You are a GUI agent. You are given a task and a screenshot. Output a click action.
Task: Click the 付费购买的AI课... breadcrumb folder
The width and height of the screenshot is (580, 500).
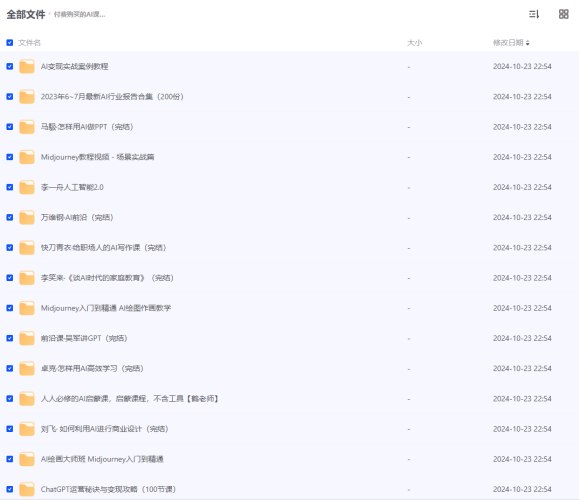(x=80, y=14)
